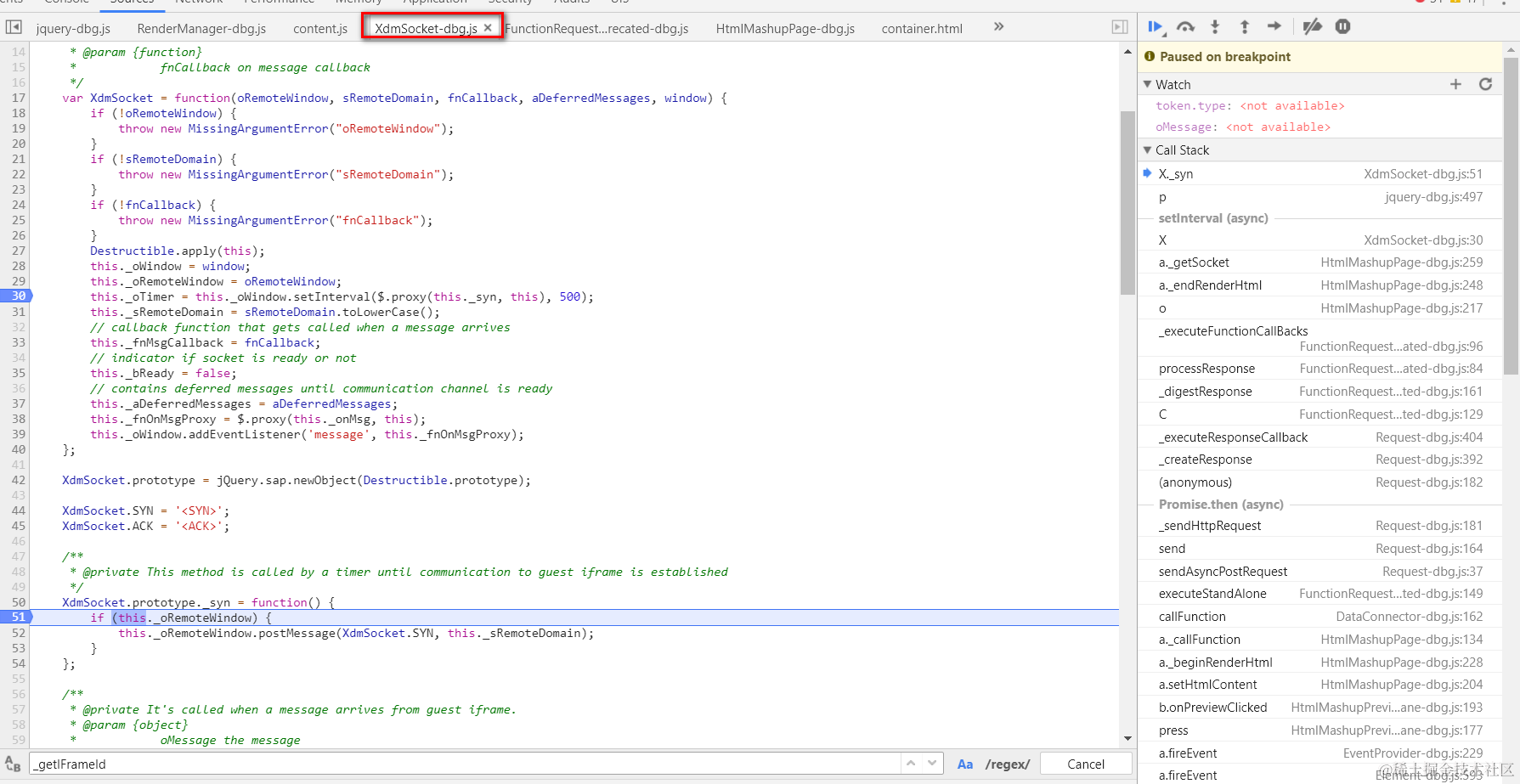Viewport: 1520px width, 784px height.
Task: Refresh the watch expressions
Action: 1485,84
